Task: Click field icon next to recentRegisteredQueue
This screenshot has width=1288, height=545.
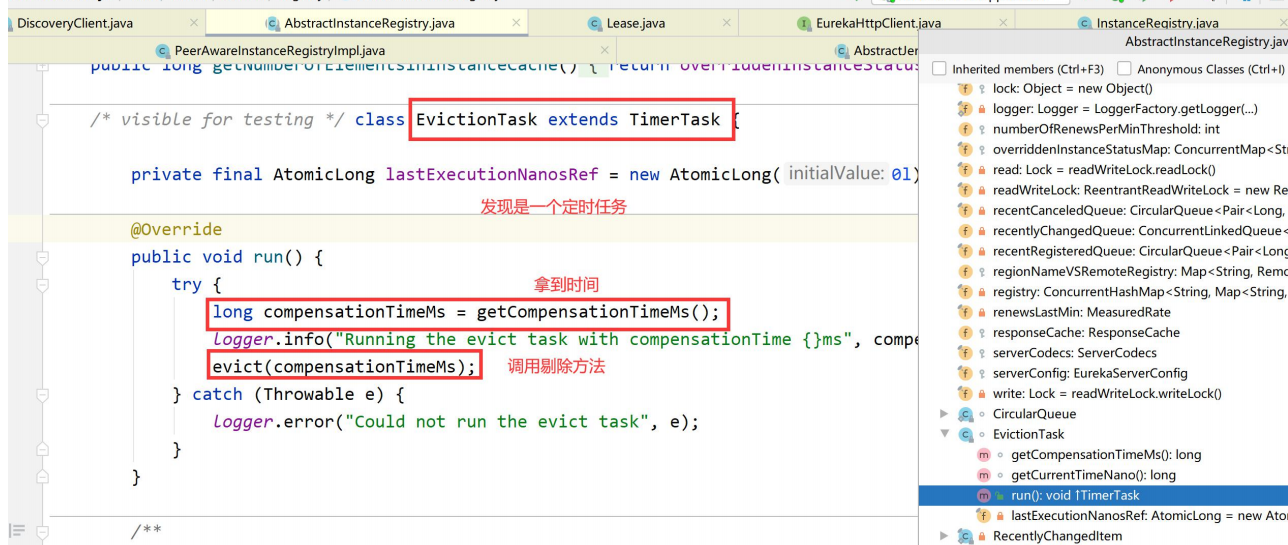Action: [x=965, y=251]
